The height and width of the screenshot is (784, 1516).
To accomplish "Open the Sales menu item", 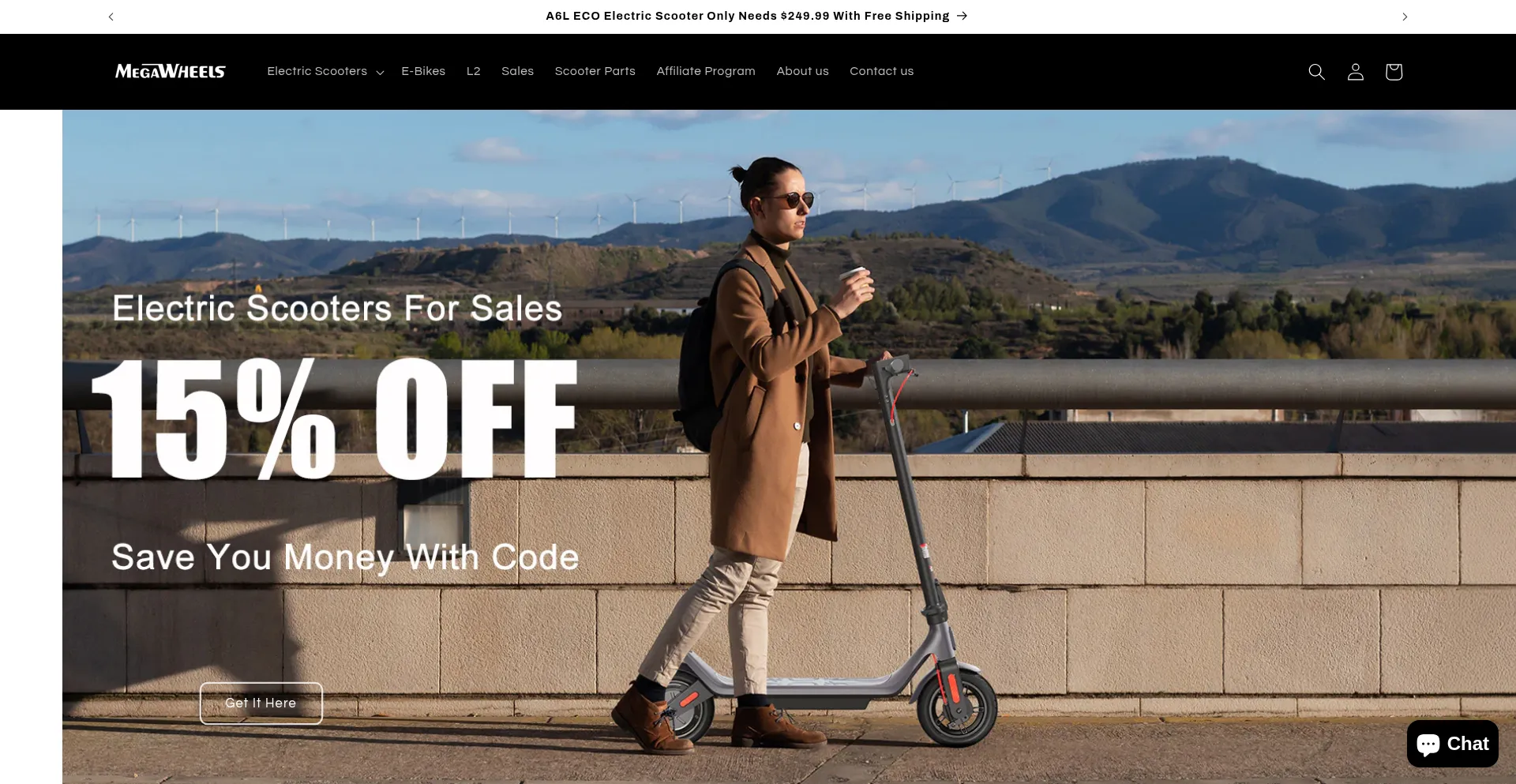I will [x=517, y=71].
